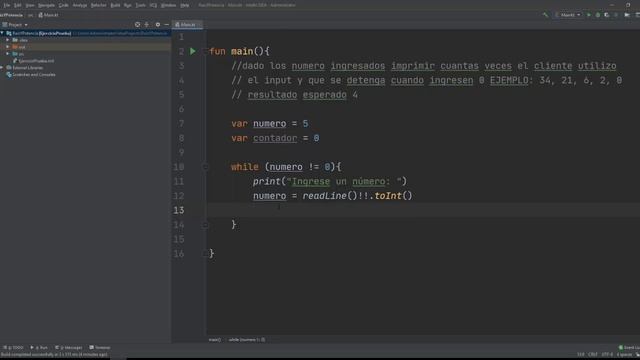The width and height of the screenshot is (640, 360).
Task: Select the Main.kt editor tab
Action: [187, 25]
